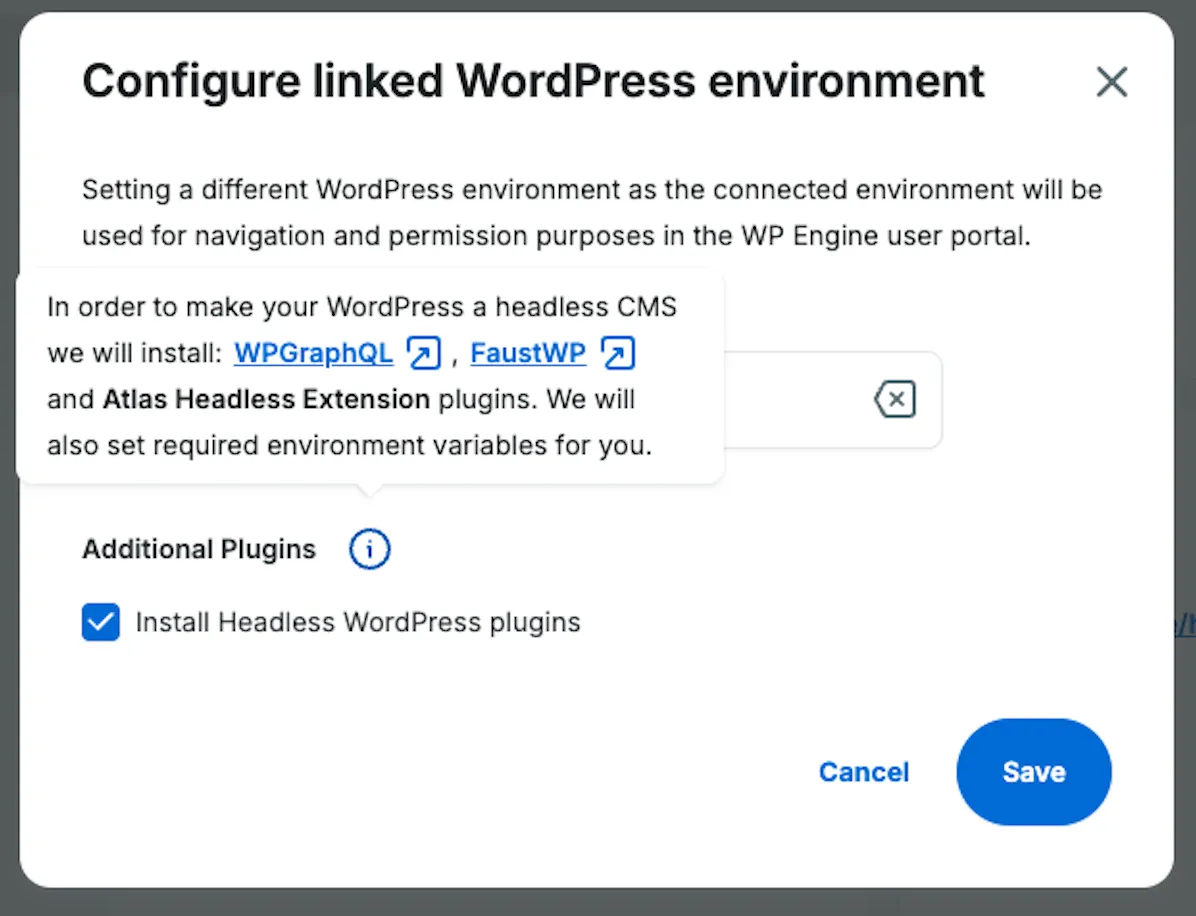Click the info circle next to Additional Plugins
Viewport: 1196px width, 916px height.
369,549
